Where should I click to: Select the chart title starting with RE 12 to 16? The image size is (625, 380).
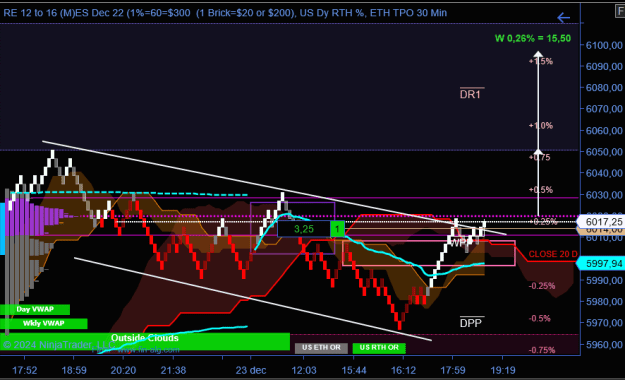225,13
